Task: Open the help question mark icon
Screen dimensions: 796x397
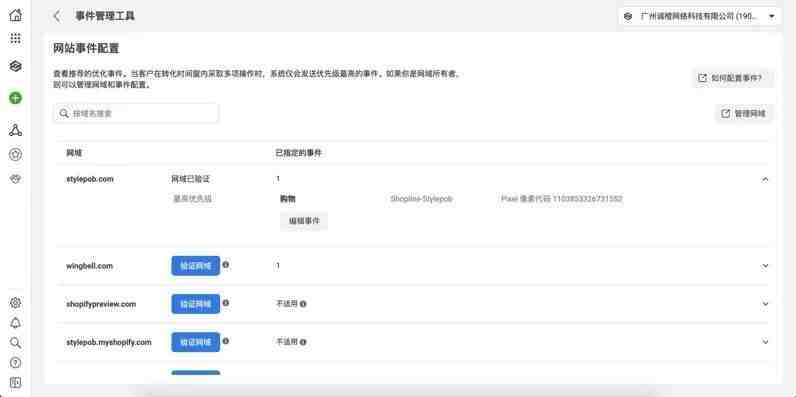Action: 16,362
